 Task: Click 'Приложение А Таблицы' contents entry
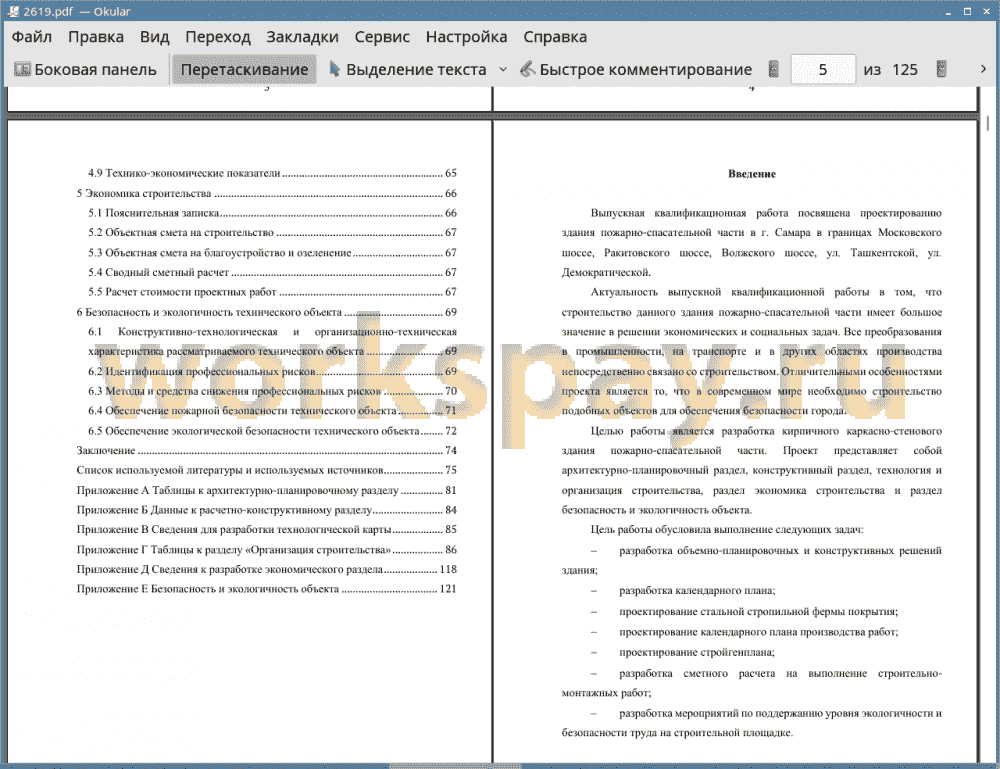tap(267, 490)
